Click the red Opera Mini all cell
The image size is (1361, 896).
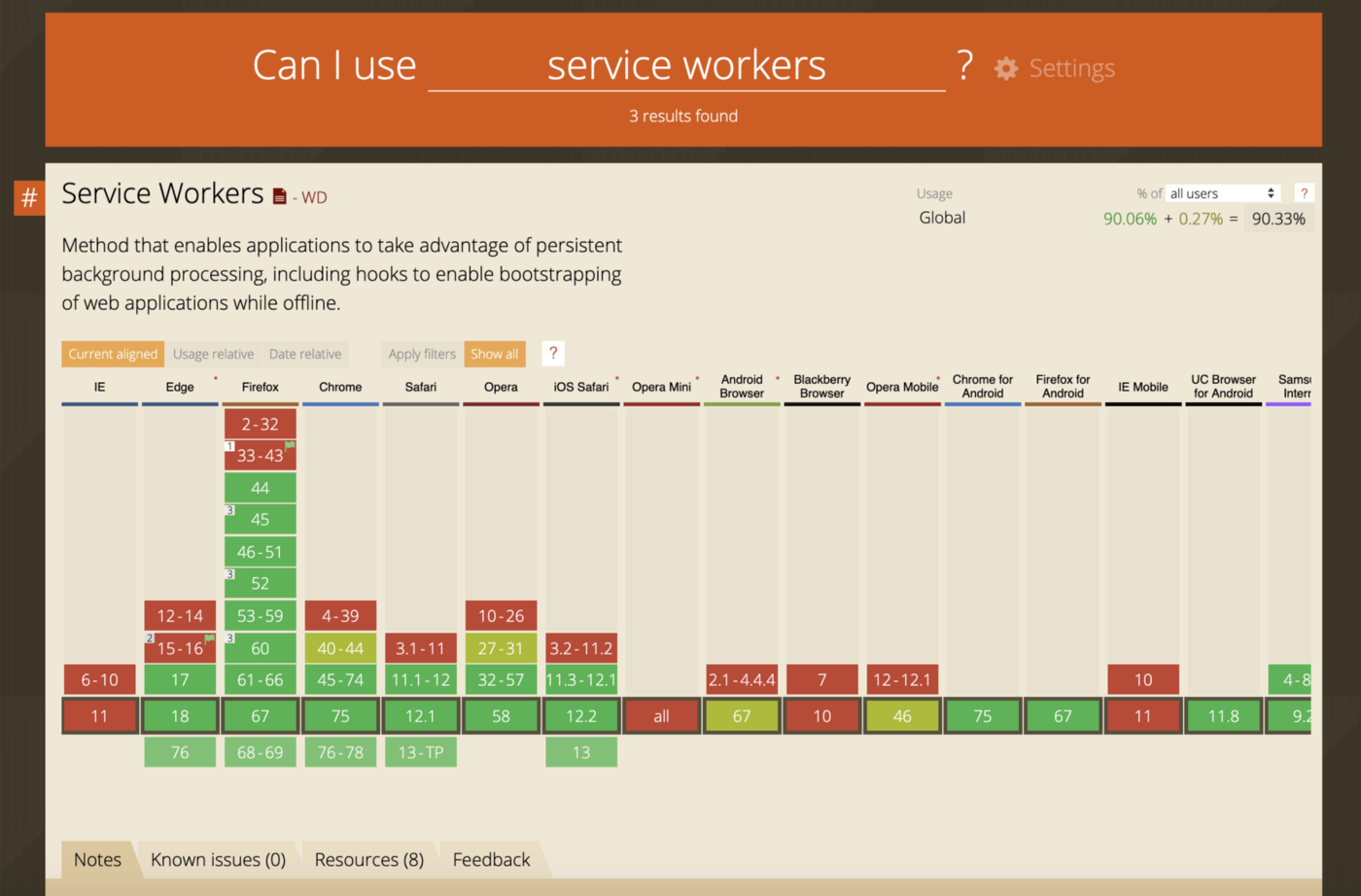[x=661, y=716]
